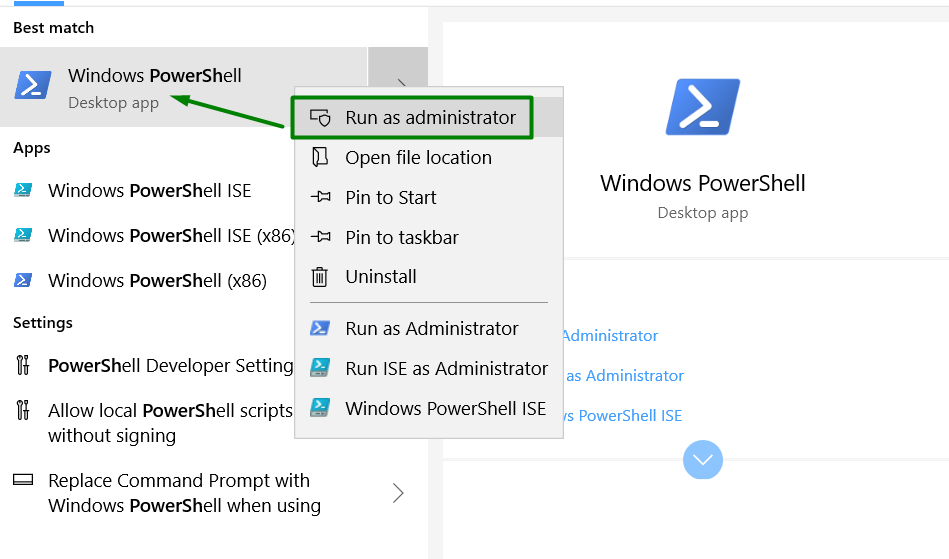
Task: Click the large PowerShell logo in preview pane
Action: coord(703,106)
